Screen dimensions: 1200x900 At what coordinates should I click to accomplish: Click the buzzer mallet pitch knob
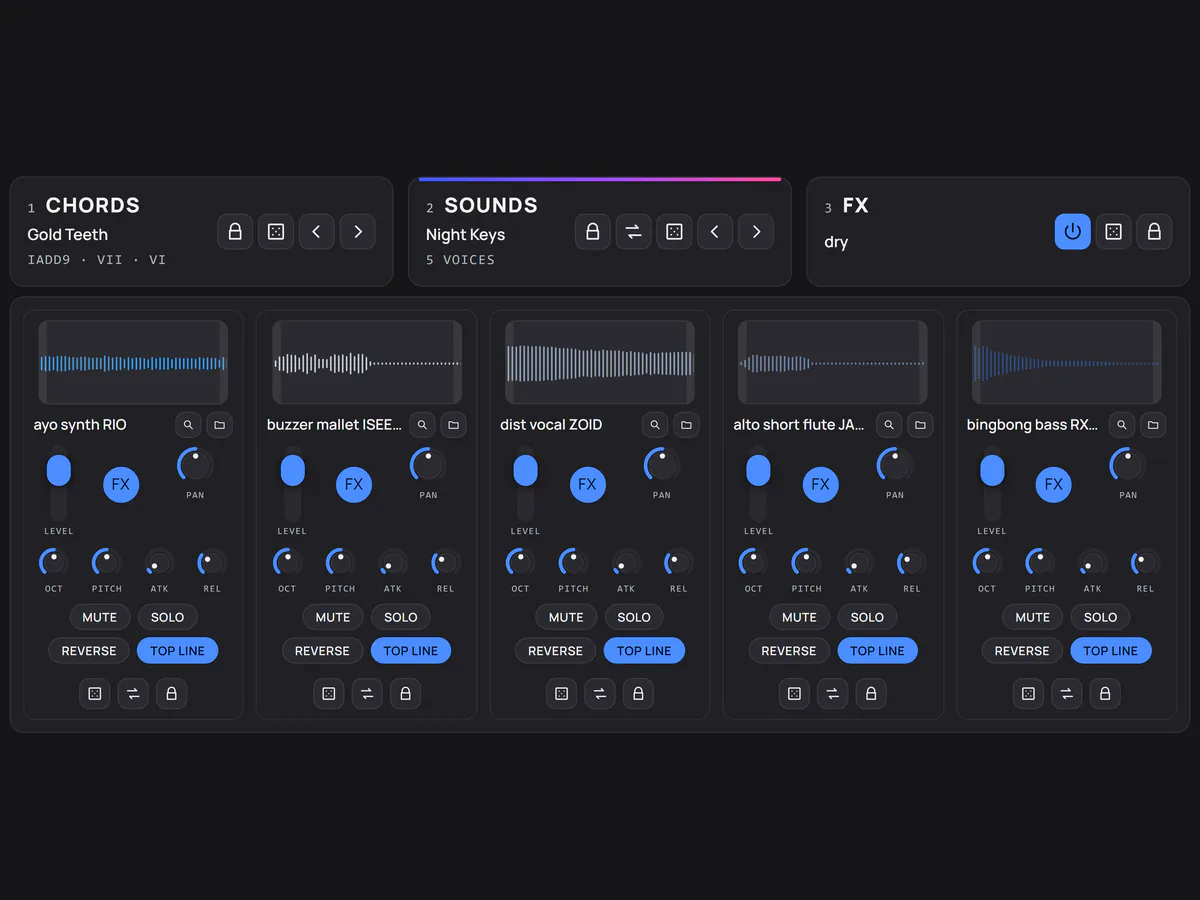pos(340,563)
